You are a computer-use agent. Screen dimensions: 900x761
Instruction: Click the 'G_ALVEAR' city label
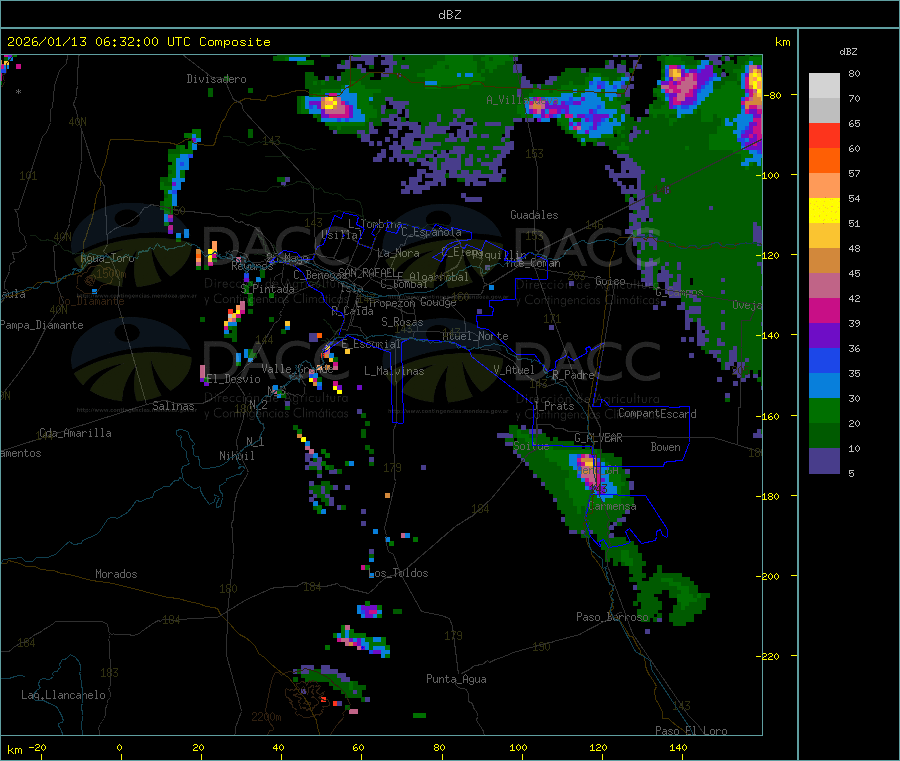(x=598, y=438)
